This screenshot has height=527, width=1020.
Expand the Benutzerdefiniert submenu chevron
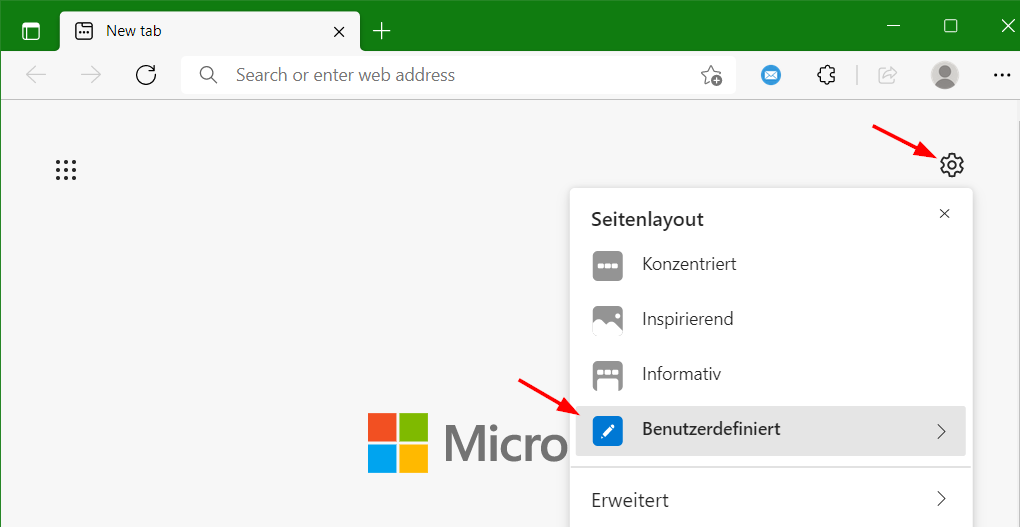coord(941,431)
